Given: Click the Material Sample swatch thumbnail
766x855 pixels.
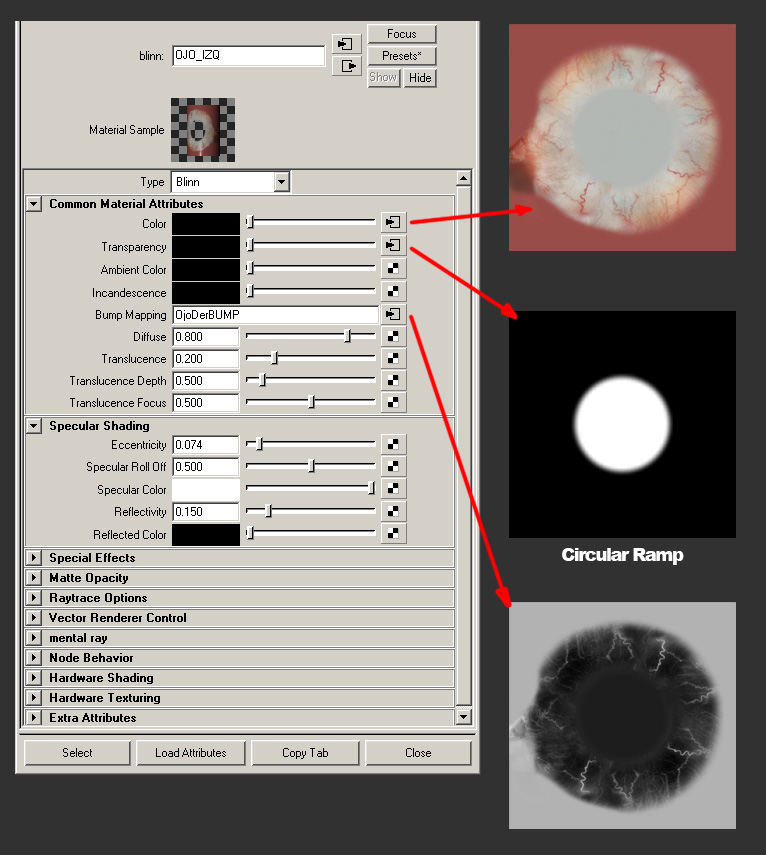Looking at the screenshot, I should (x=203, y=130).
